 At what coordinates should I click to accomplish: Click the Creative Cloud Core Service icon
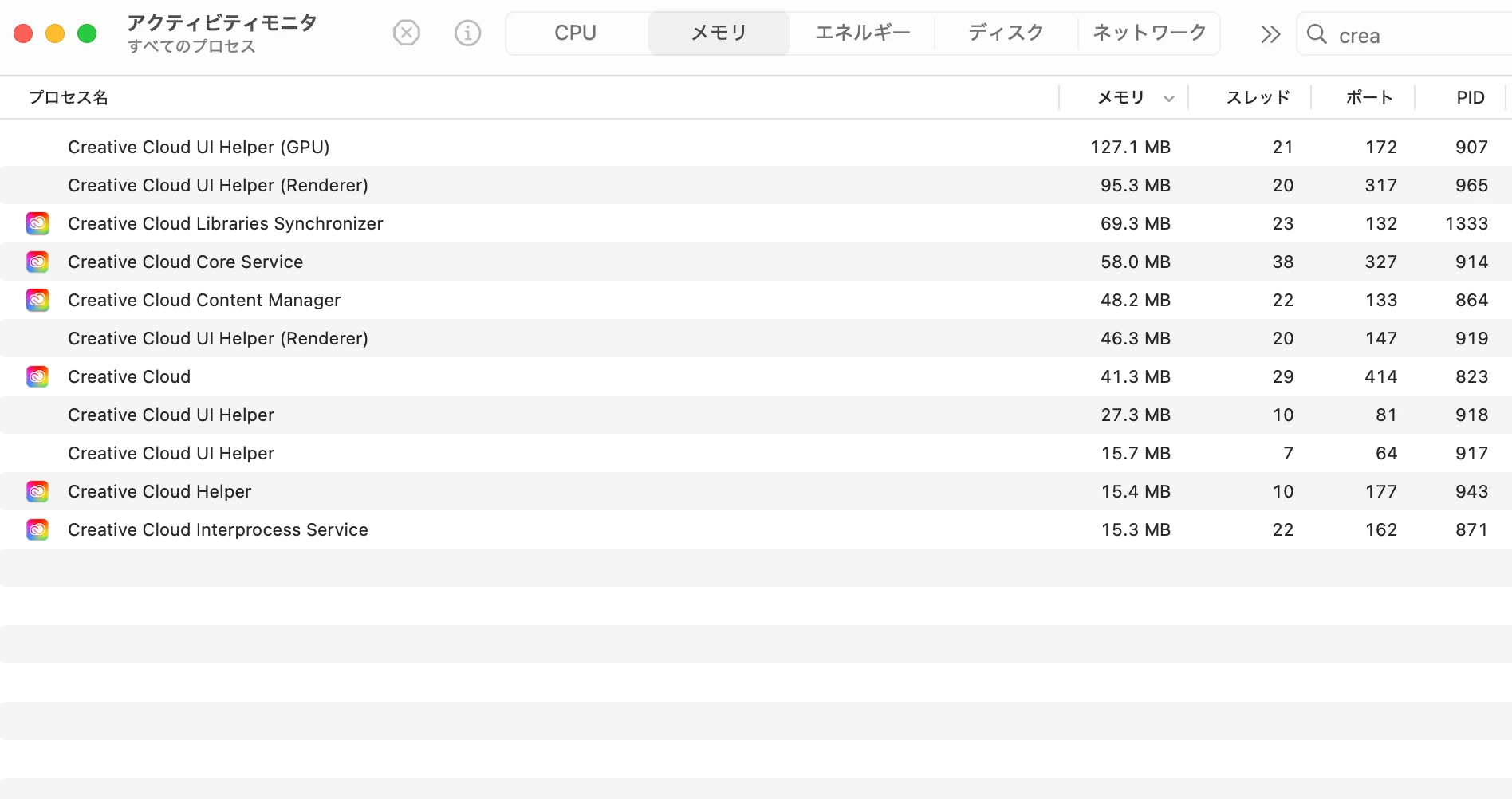pyautogui.click(x=37, y=262)
